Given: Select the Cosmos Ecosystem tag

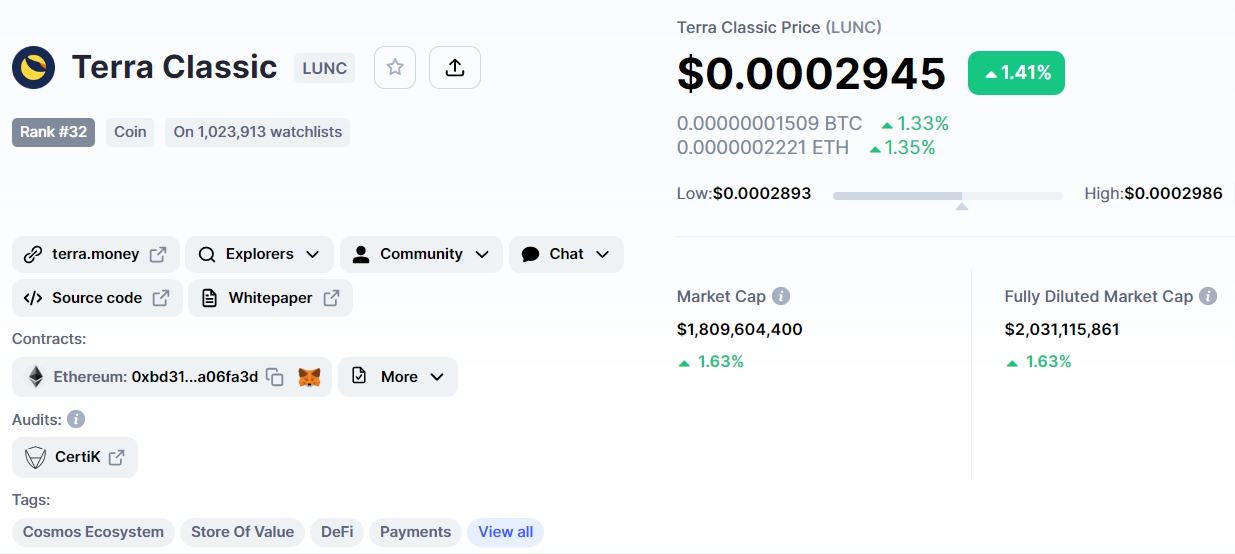Looking at the screenshot, I should (x=93, y=532).
